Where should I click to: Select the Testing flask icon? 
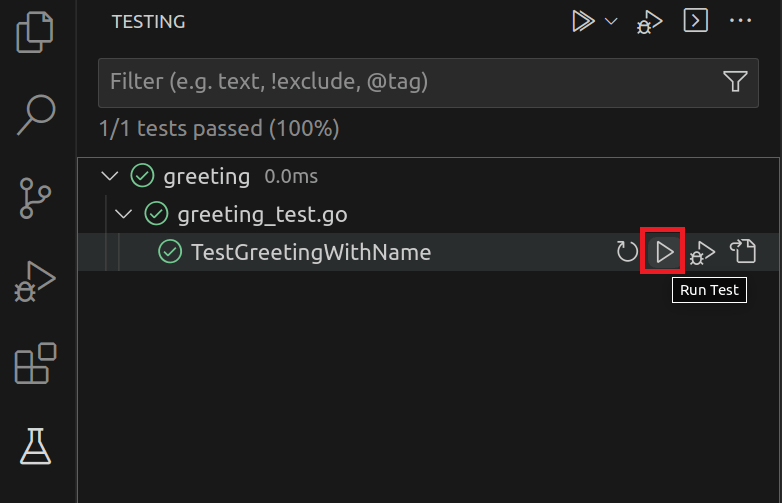coord(36,445)
